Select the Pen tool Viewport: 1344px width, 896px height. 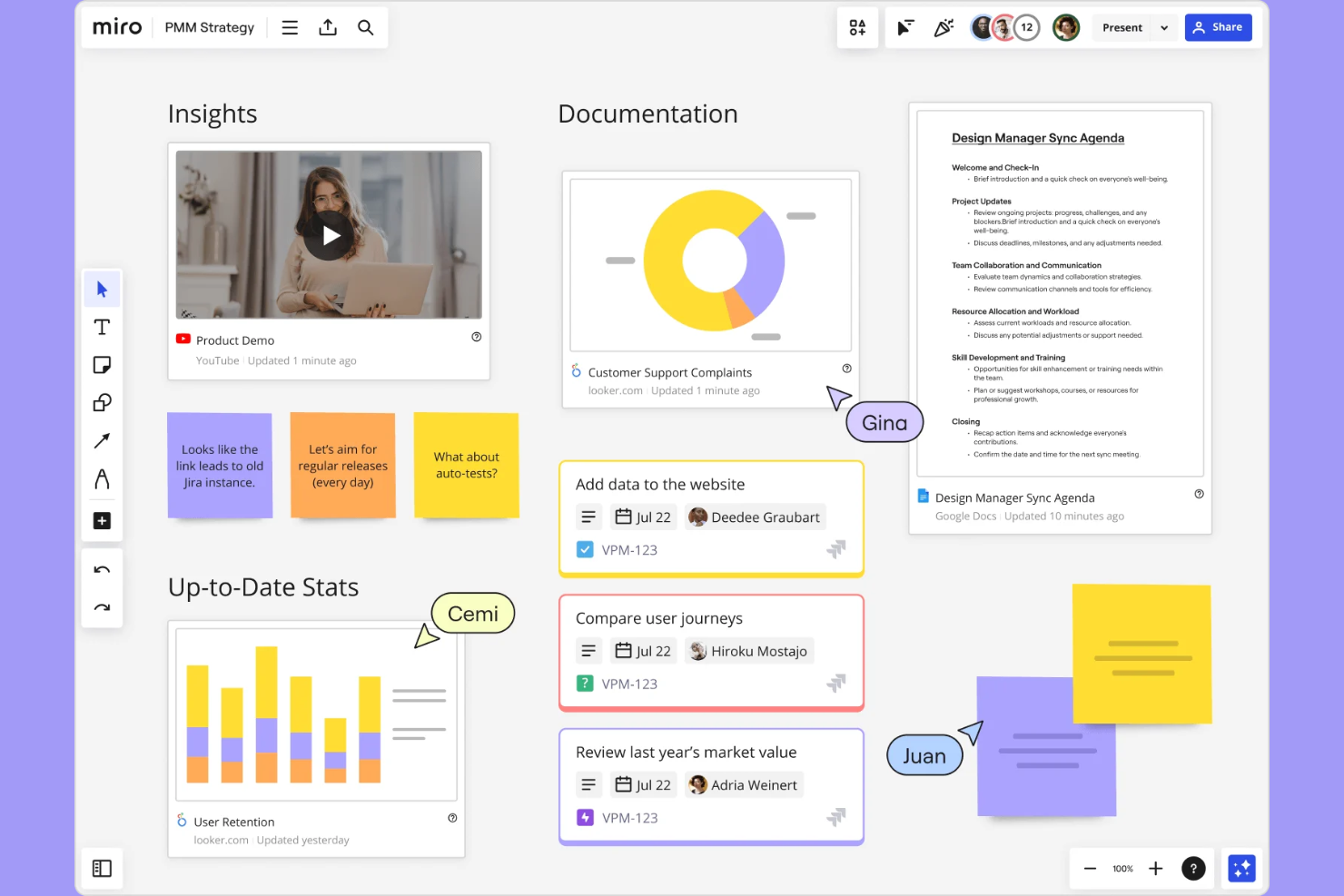pos(102,478)
